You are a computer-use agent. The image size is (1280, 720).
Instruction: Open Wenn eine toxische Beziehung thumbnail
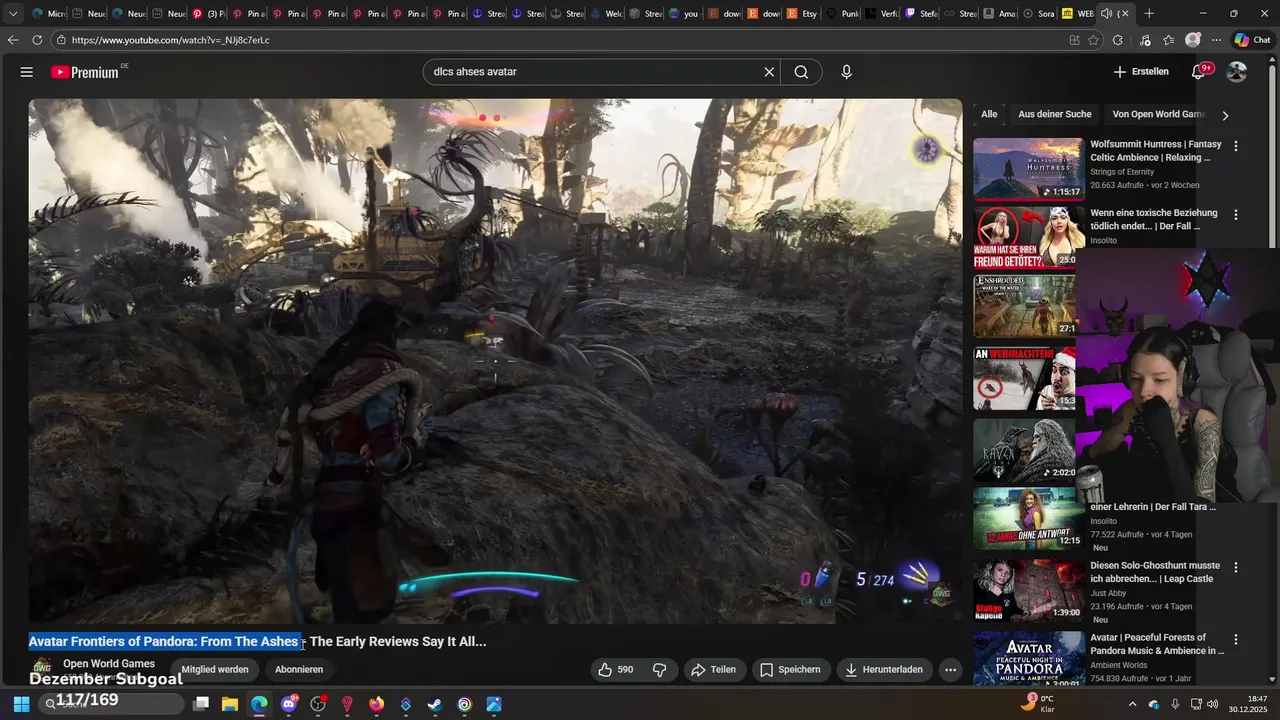pyautogui.click(x=1025, y=238)
